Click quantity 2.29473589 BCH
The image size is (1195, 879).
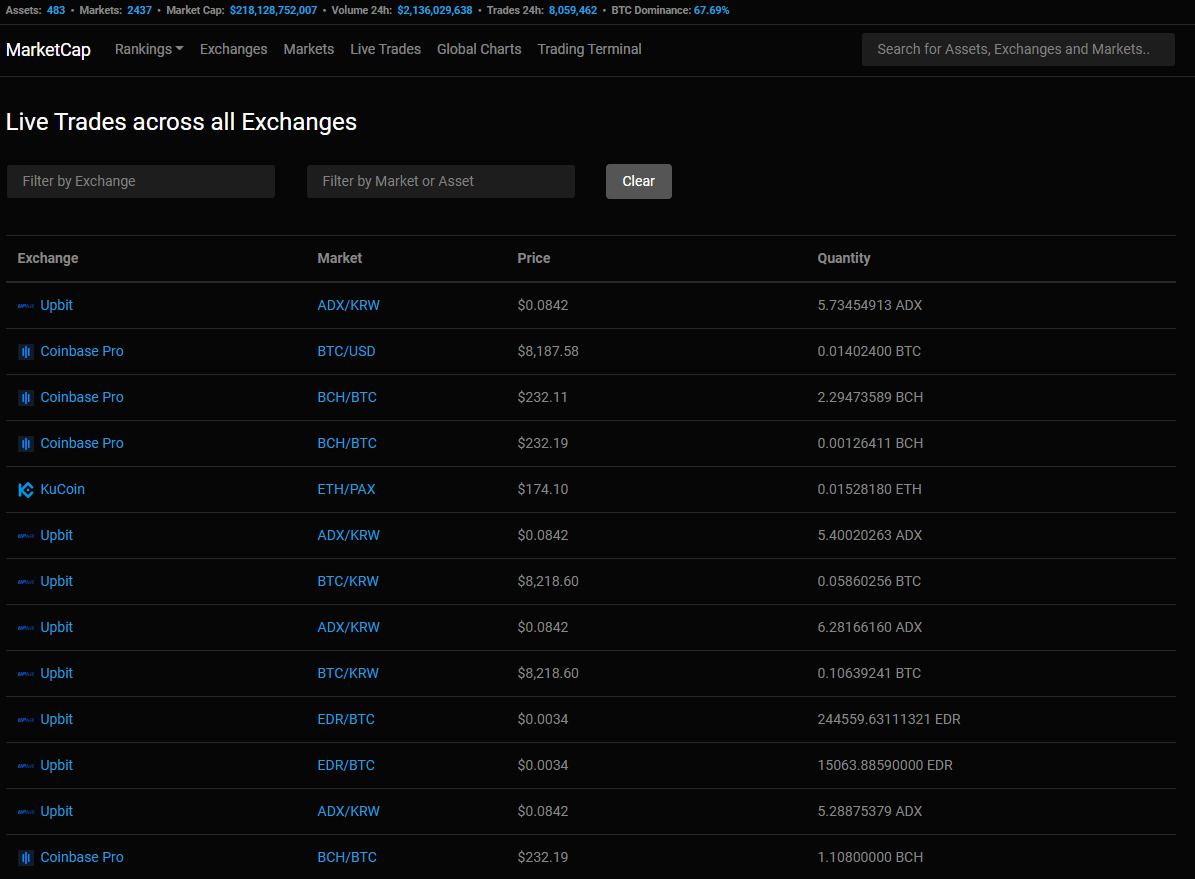tap(870, 397)
